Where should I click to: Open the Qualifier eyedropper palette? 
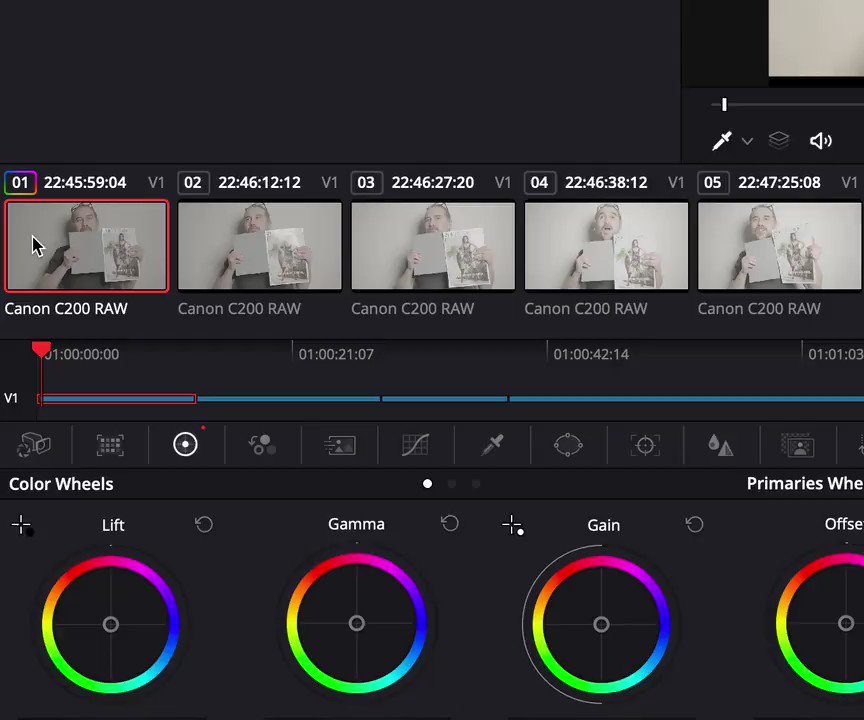(492, 445)
